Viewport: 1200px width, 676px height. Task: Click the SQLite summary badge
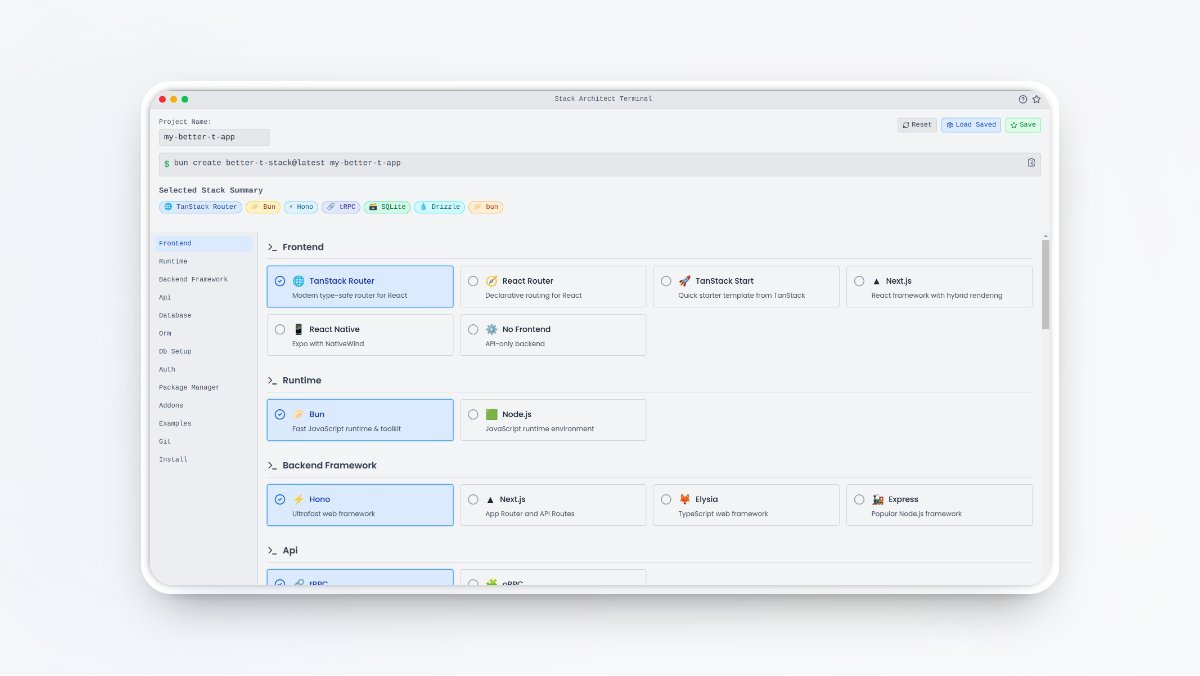pos(387,207)
